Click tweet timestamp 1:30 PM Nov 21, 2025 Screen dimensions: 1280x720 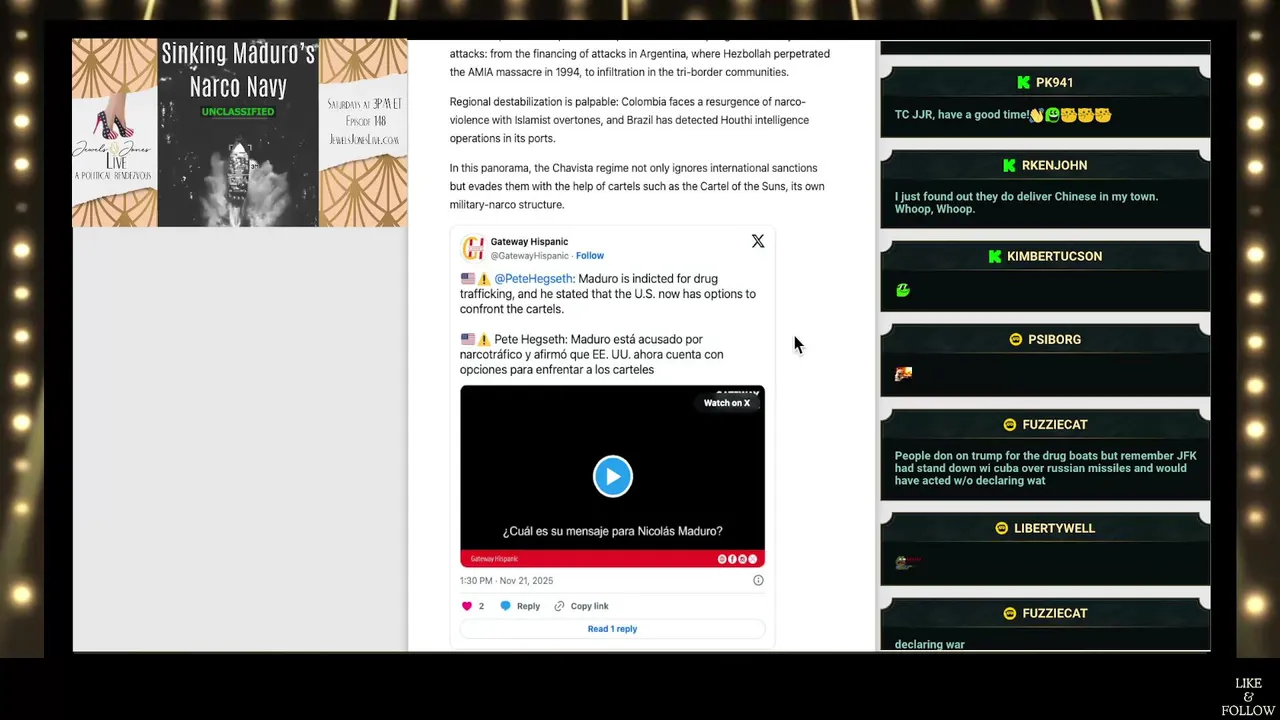pos(506,581)
